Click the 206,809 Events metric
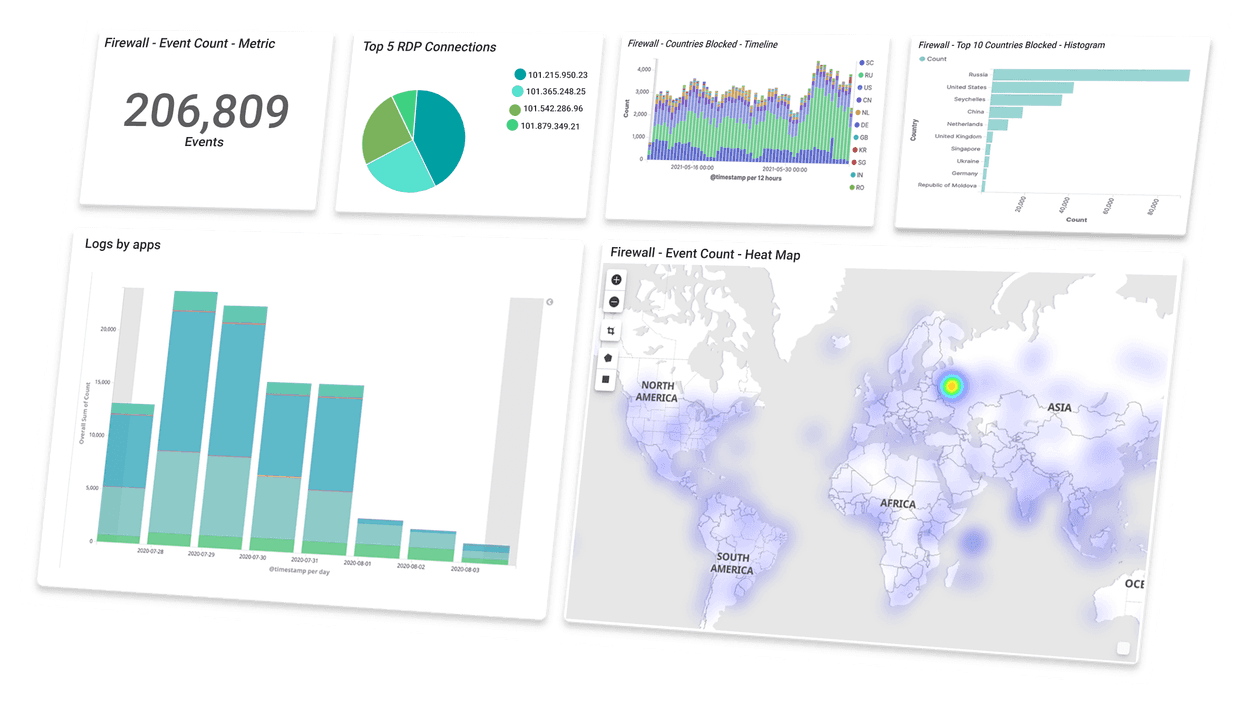 click(206, 113)
